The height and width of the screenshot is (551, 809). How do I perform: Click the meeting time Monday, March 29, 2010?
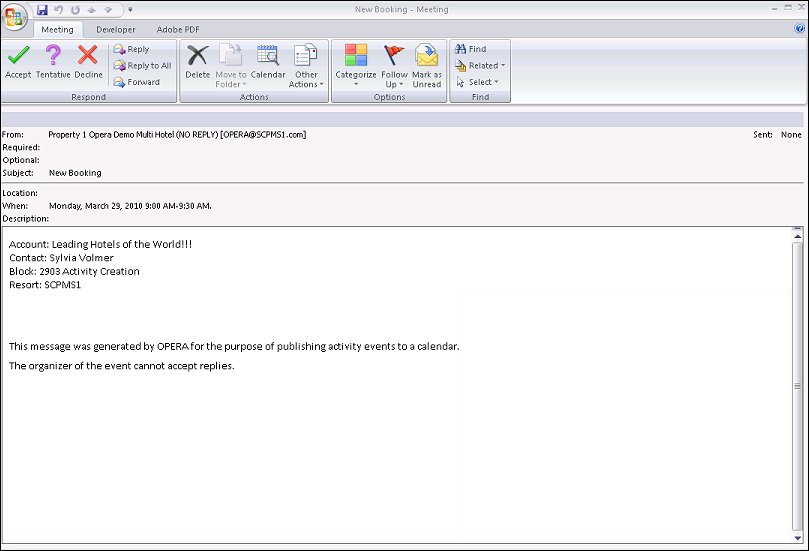[130, 206]
